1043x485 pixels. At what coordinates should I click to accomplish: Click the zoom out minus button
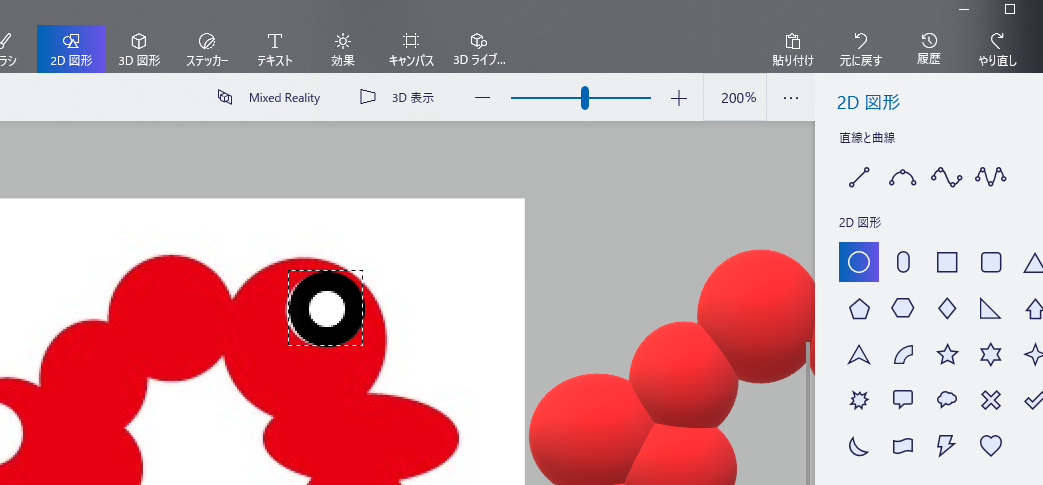pos(482,98)
